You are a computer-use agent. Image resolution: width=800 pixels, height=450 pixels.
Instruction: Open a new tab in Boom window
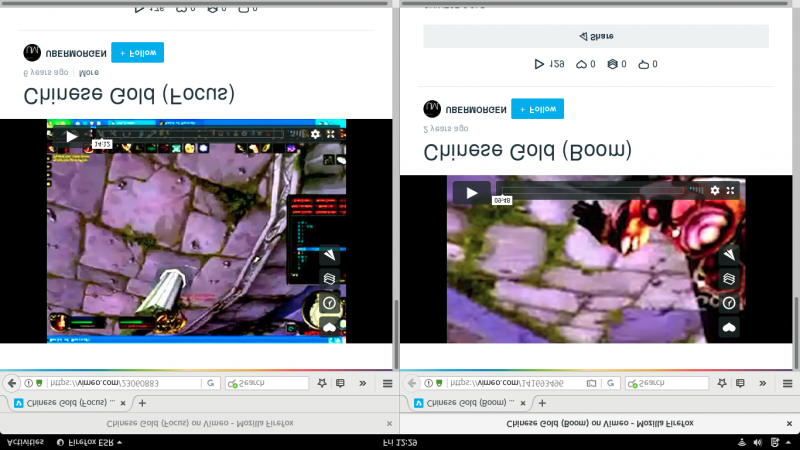click(x=542, y=403)
